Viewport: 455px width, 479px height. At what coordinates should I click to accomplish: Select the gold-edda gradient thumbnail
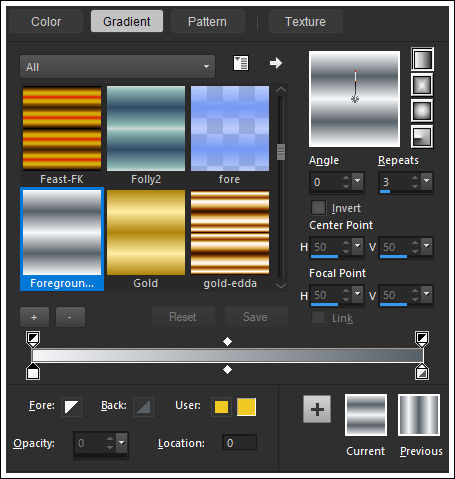pos(230,233)
